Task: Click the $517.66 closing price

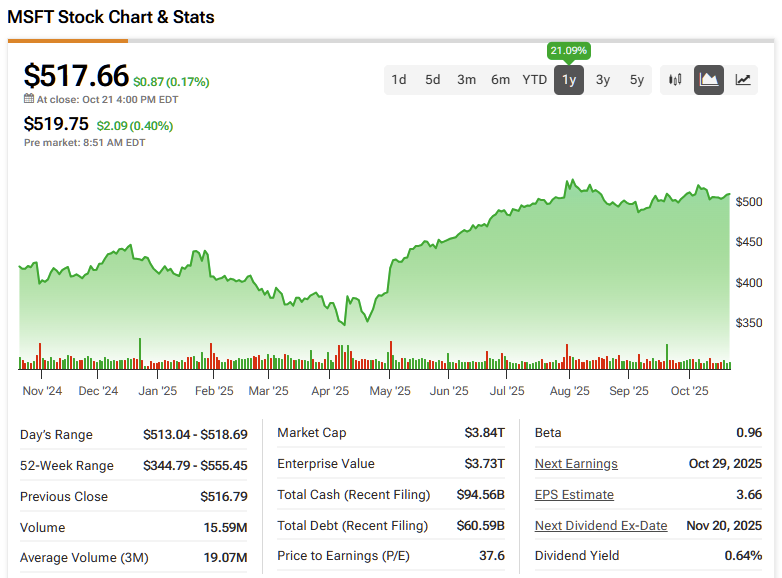Action: coord(76,76)
